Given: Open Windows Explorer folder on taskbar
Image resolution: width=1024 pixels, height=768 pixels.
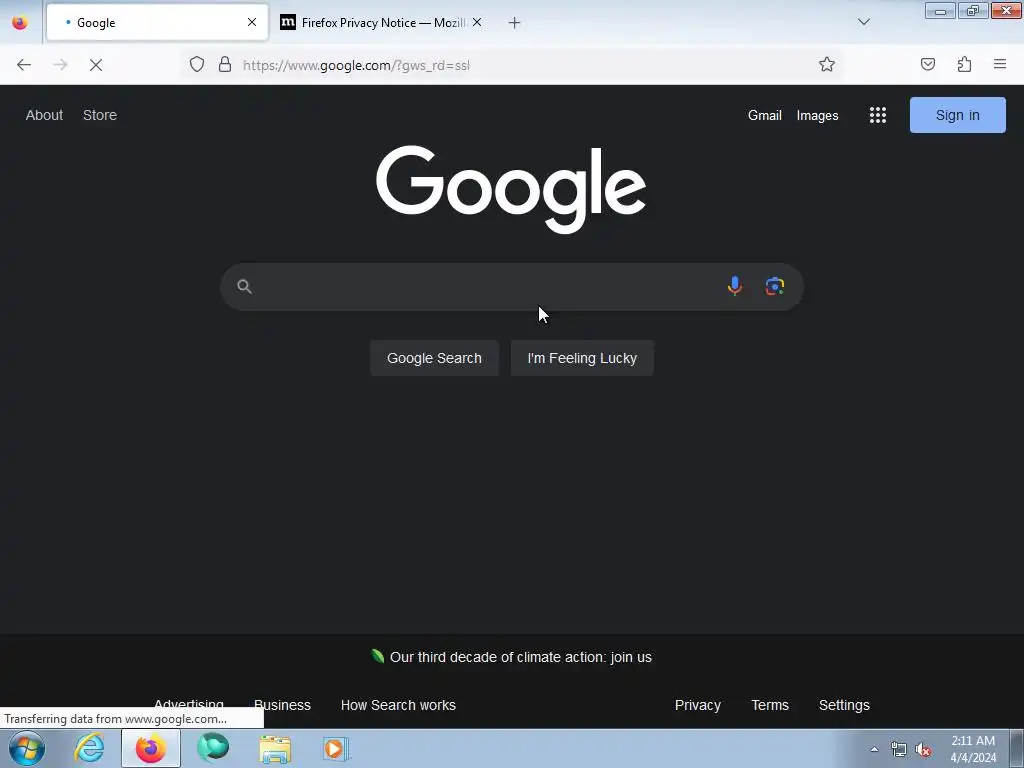Looking at the screenshot, I should pos(275,748).
